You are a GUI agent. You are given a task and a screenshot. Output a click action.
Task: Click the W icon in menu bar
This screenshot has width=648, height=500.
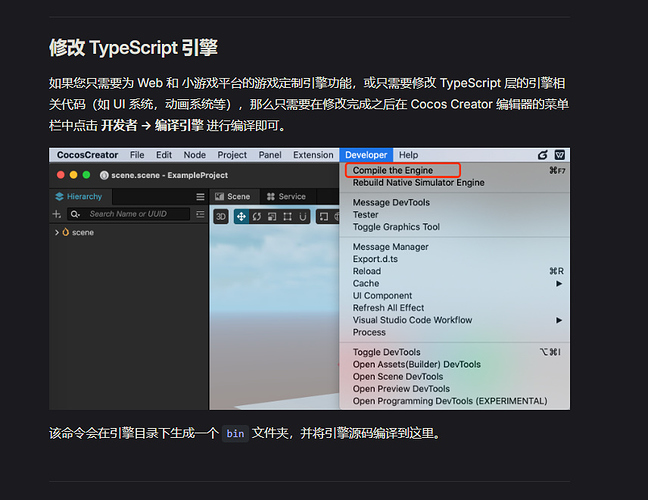(x=560, y=155)
